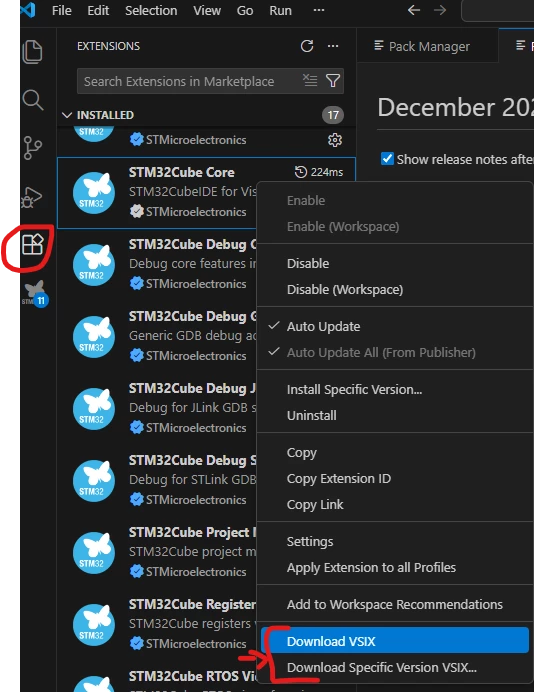Screen dimensions: 534x692
Task: Refresh the extensions list
Action: (307, 46)
